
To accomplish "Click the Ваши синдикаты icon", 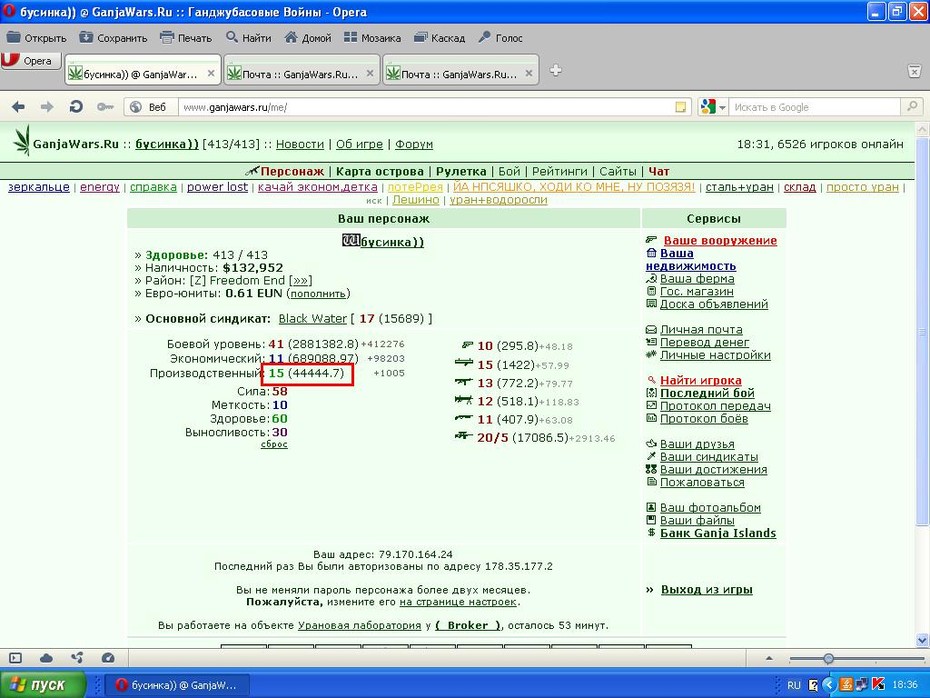I will coord(651,457).
